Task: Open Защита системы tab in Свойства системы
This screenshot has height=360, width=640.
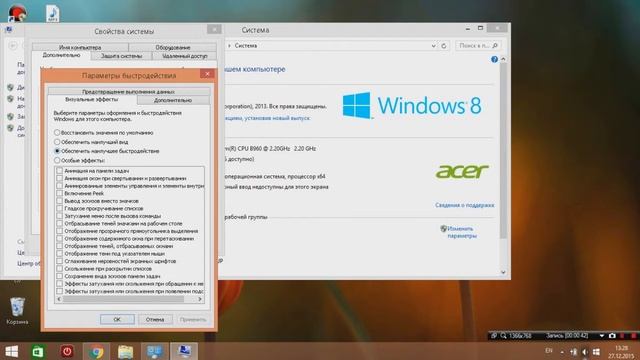Action: click(x=122, y=56)
